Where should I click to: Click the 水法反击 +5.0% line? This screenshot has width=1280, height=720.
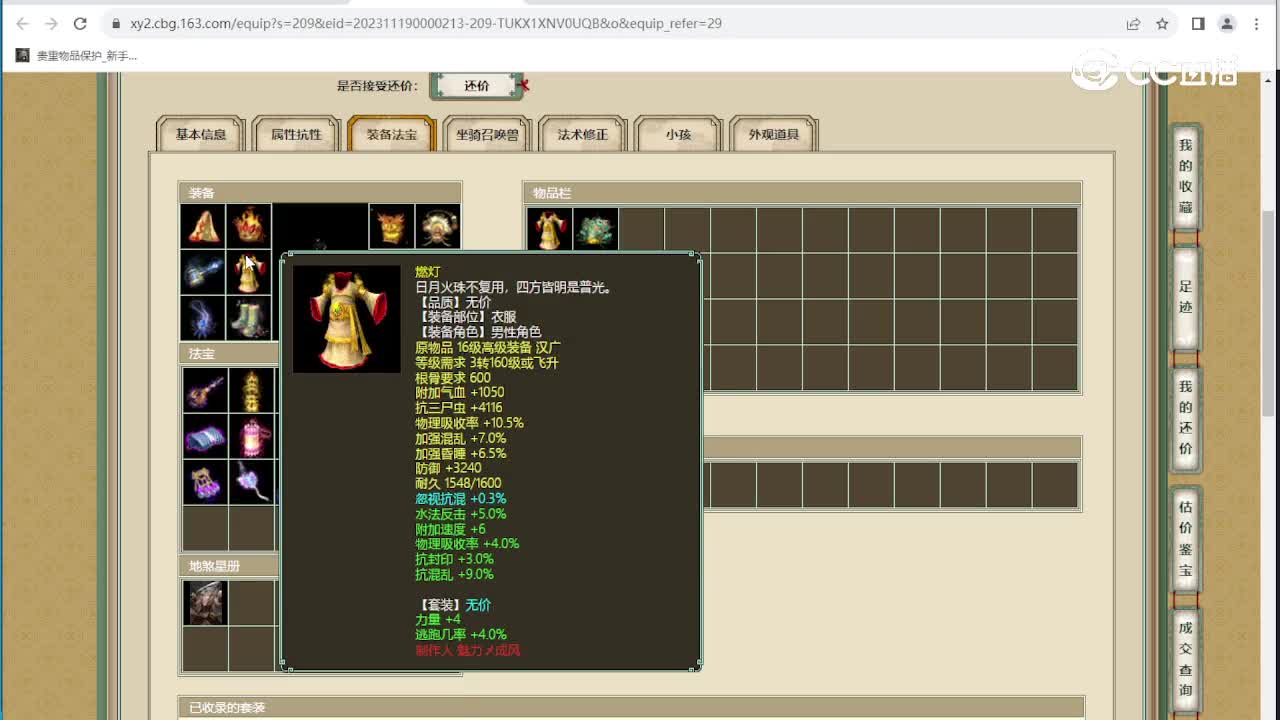pos(461,514)
